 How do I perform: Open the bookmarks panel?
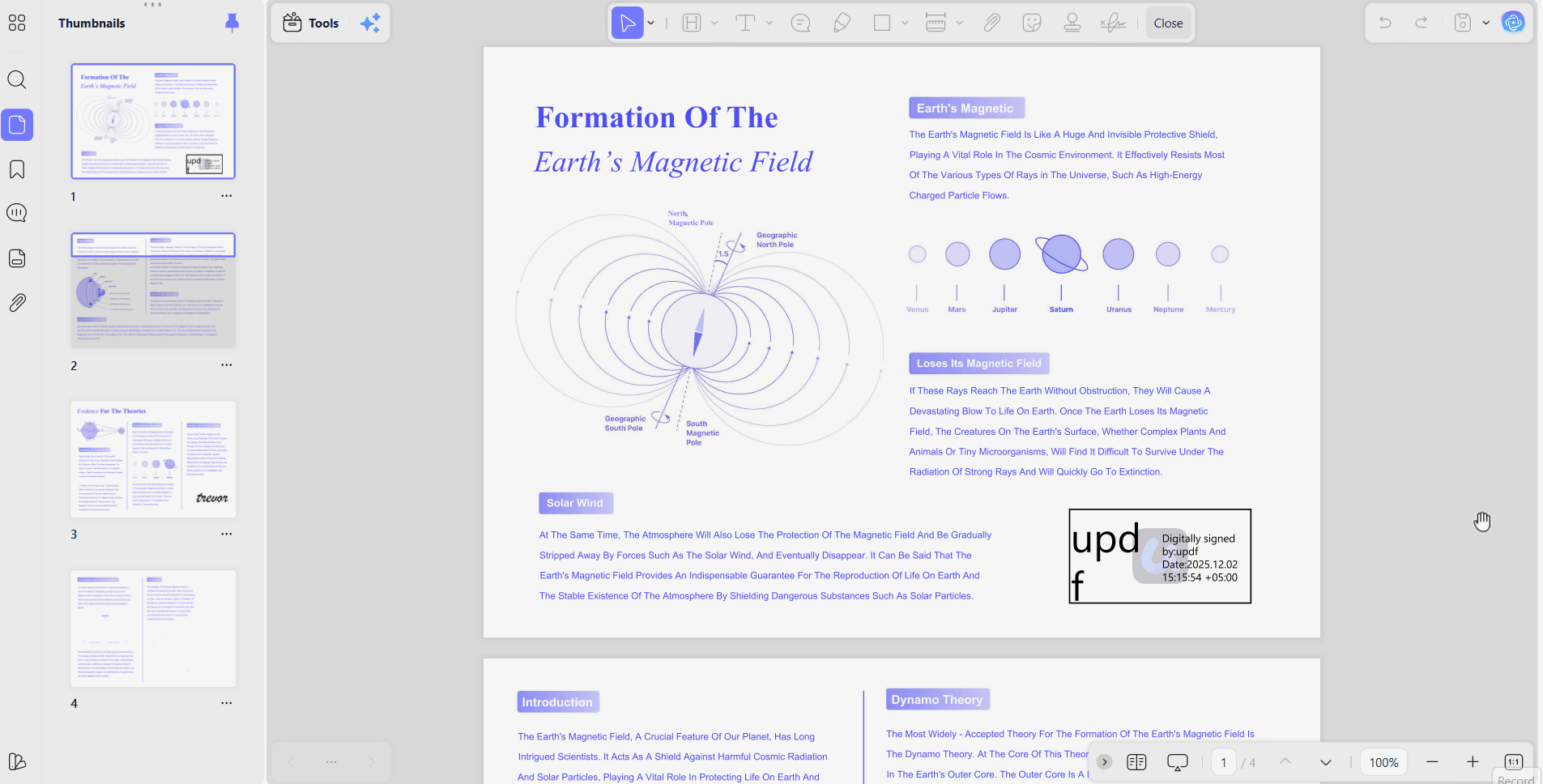[17, 169]
